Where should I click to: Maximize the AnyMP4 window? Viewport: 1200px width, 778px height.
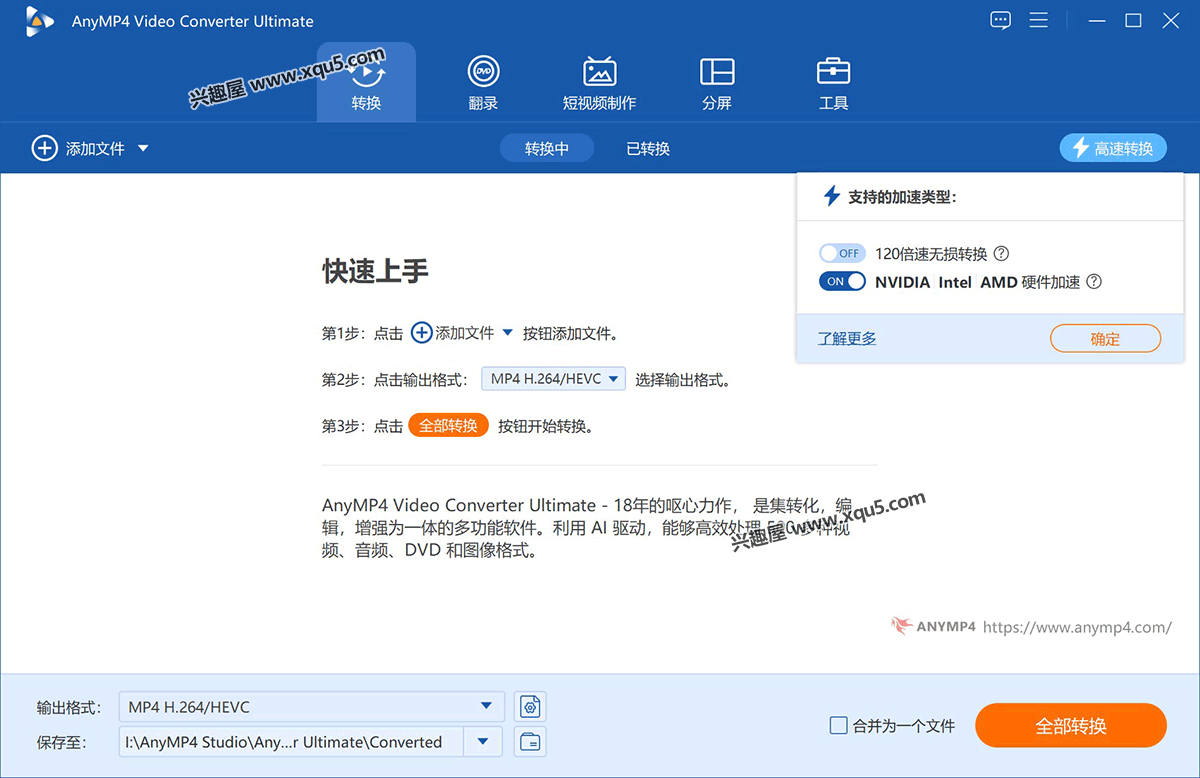[x=1133, y=20]
